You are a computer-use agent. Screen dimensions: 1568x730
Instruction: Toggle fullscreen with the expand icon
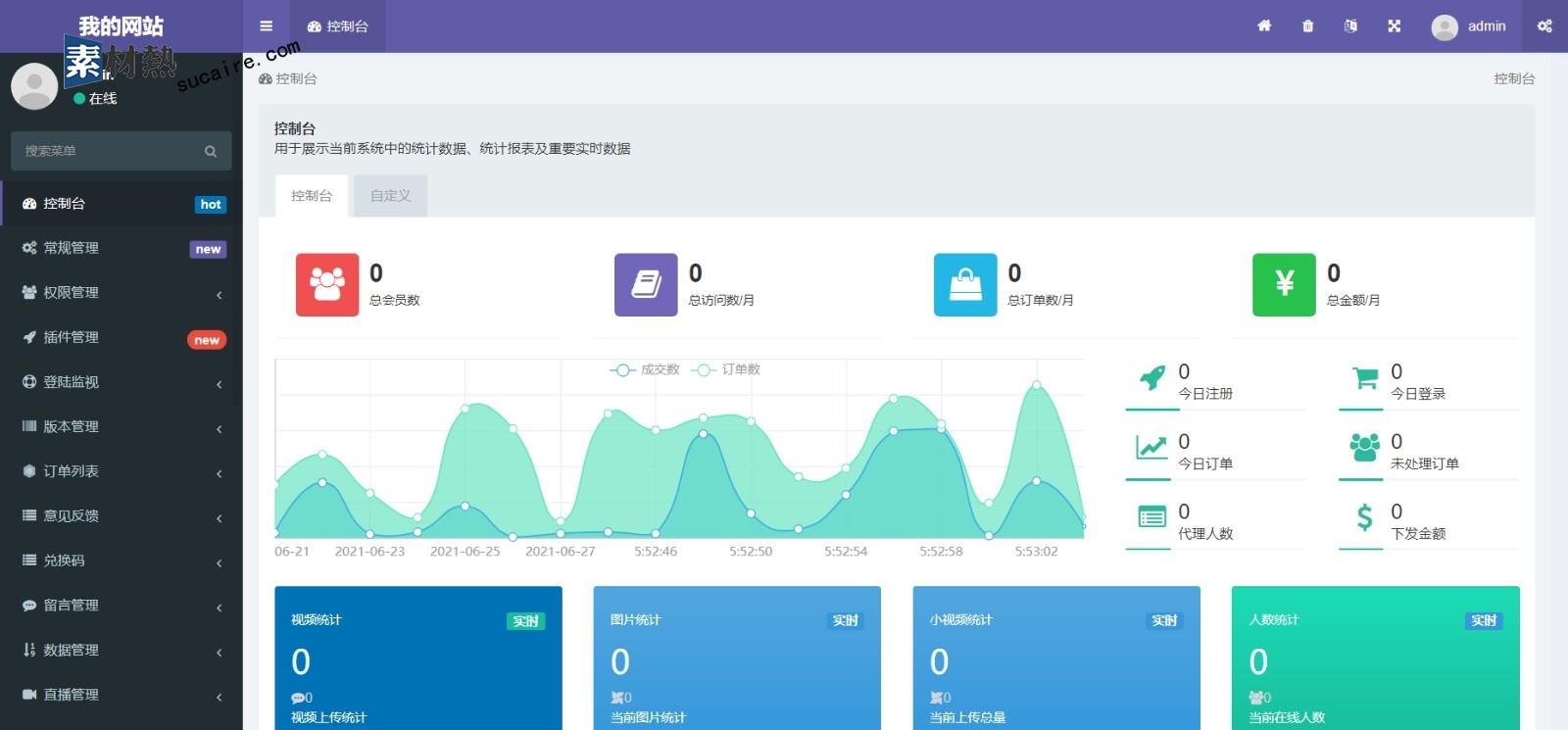click(1394, 26)
